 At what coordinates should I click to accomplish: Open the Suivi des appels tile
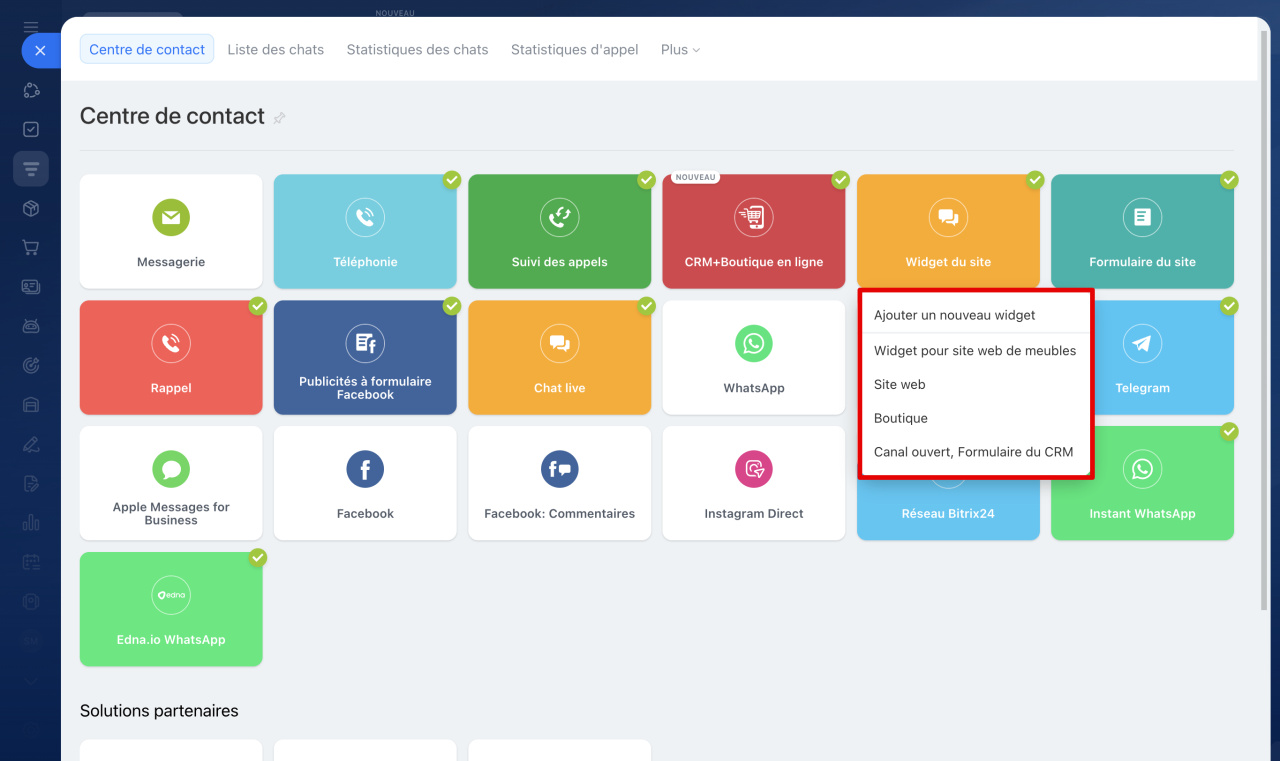pos(559,232)
